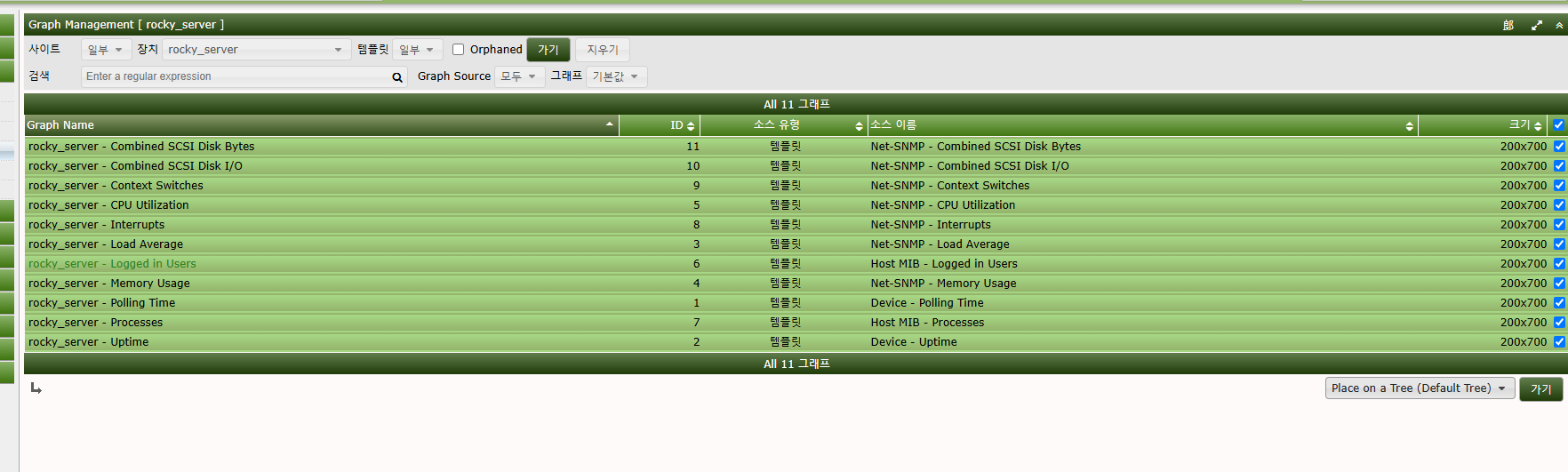
Task: Click 템플릿 source type in Processes row
Action: [x=786, y=323]
